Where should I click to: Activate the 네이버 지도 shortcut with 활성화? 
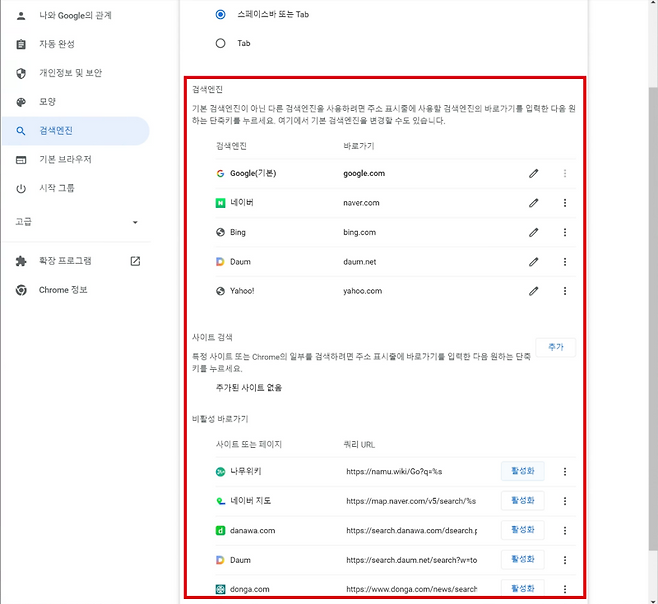522,500
